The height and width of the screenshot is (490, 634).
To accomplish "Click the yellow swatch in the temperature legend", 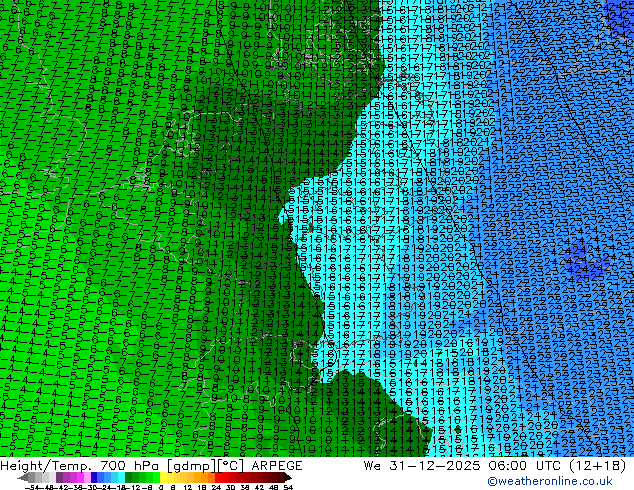I will [x=164, y=478].
